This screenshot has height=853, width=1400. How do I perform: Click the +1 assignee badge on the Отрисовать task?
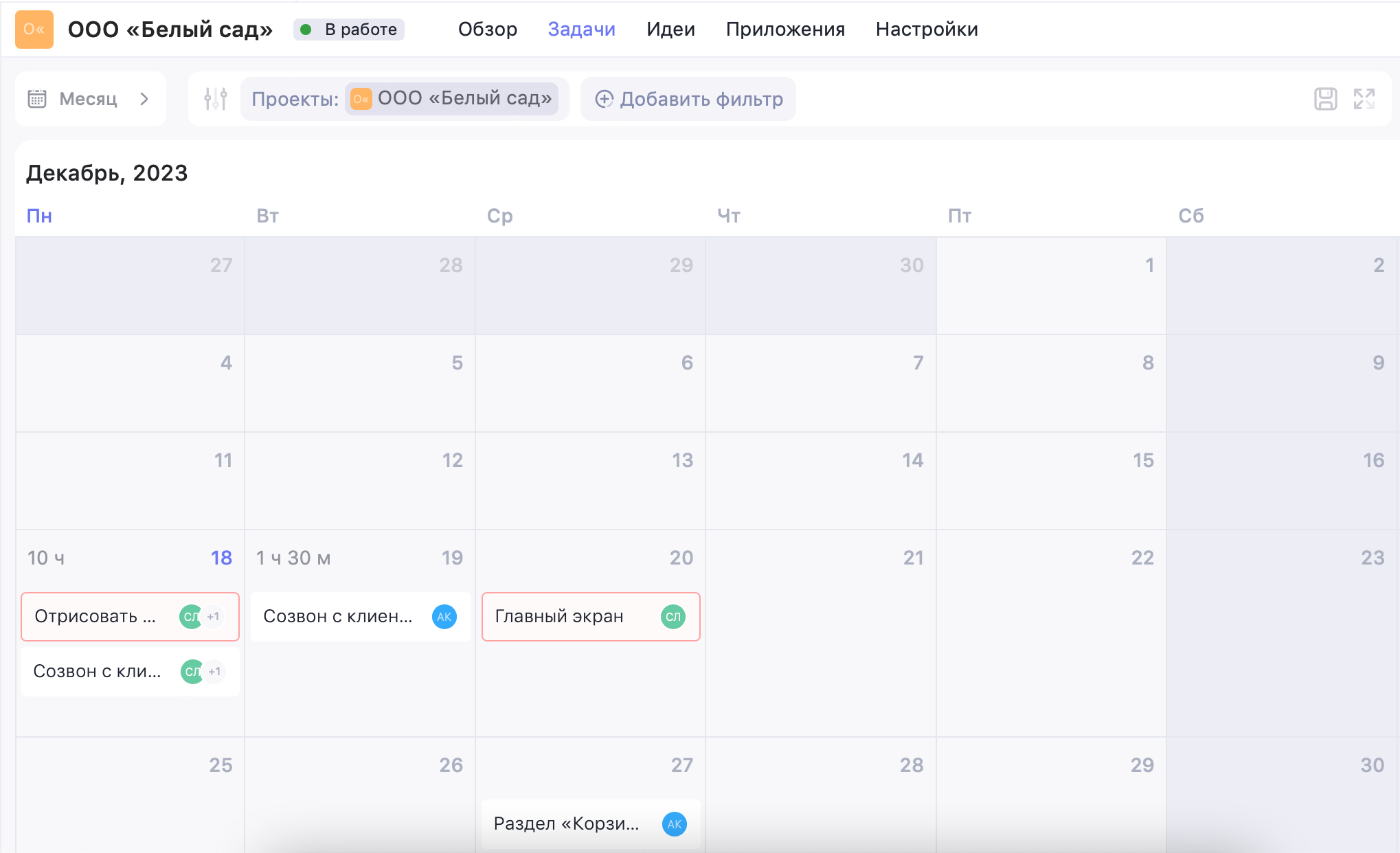pyautogui.click(x=214, y=617)
